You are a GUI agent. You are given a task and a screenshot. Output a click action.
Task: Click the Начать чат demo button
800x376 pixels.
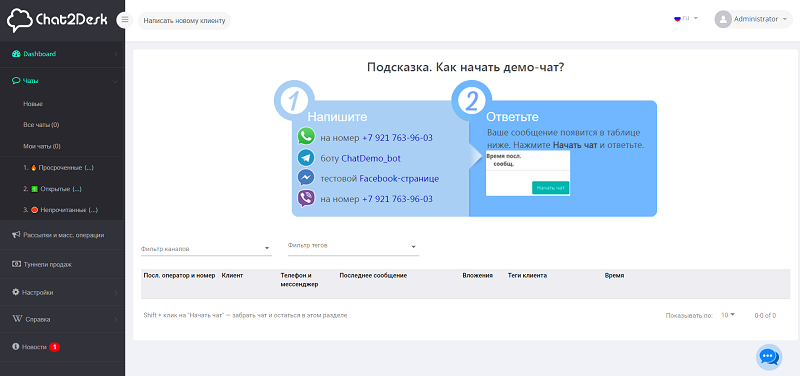(551, 188)
